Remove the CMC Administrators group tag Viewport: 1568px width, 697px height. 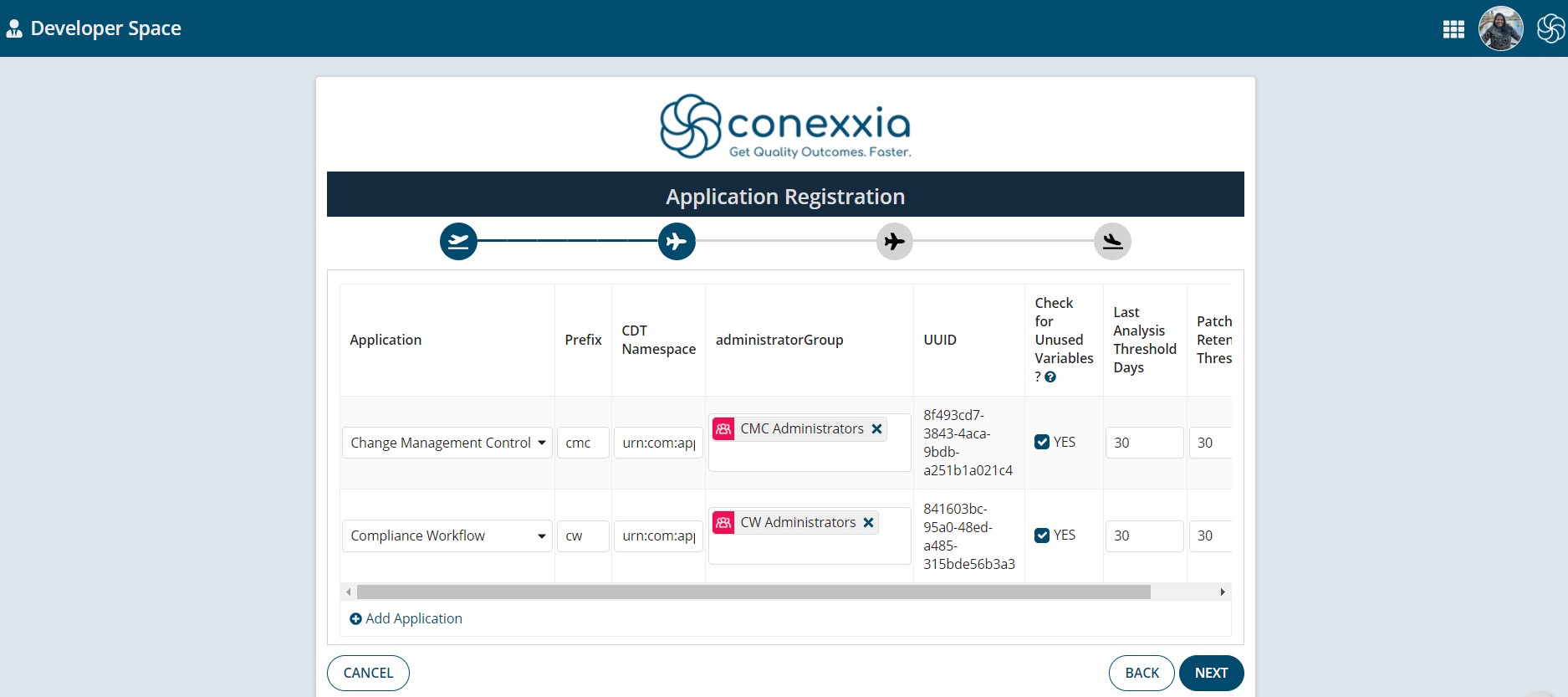[876, 429]
